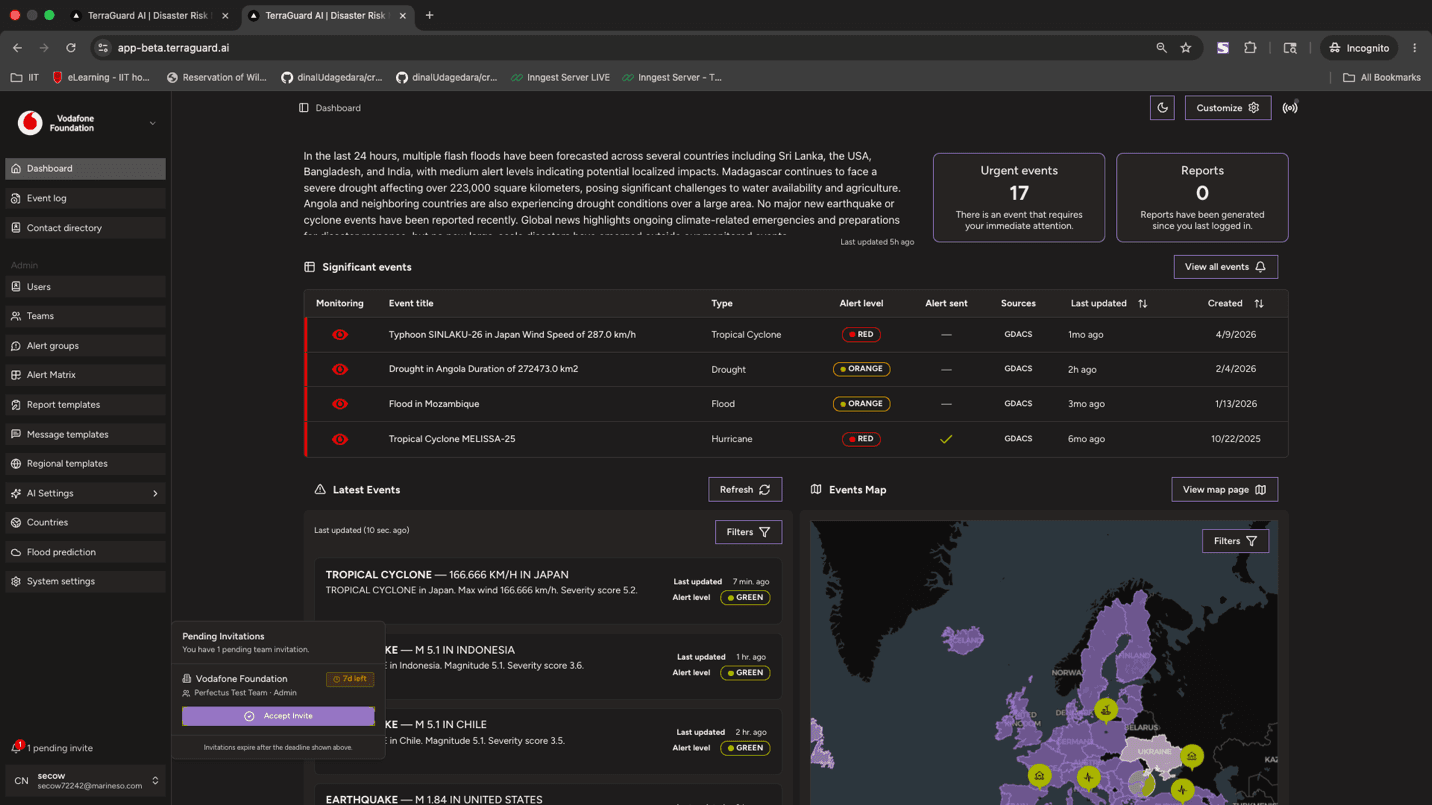Expand the Vodafone Foundation organization switcher
Image resolution: width=1432 pixels, height=805 pixels.
pos(153,123)
